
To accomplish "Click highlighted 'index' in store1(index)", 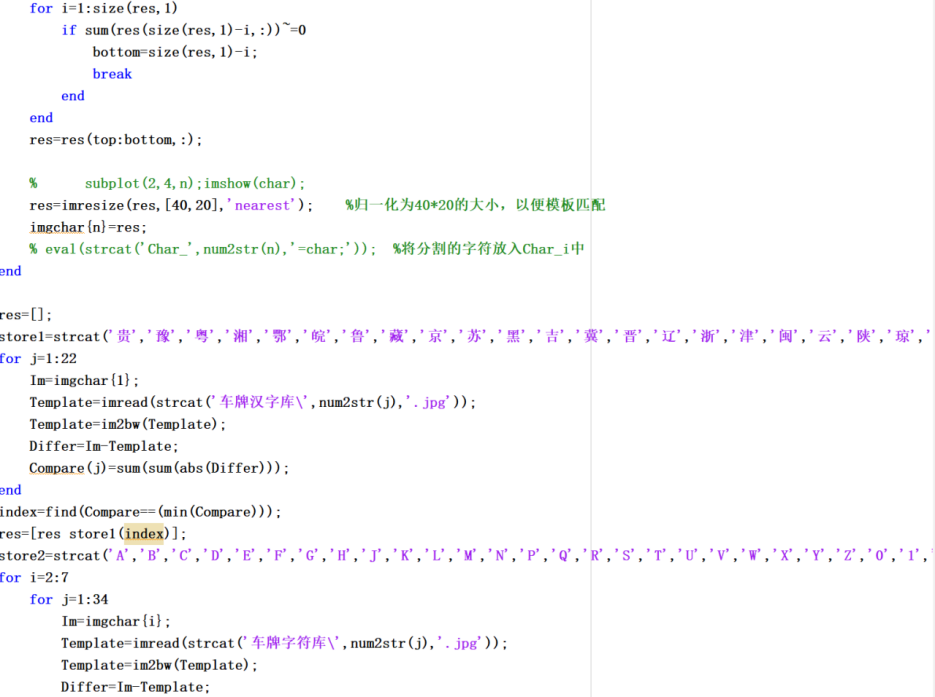I will (144, 534).
